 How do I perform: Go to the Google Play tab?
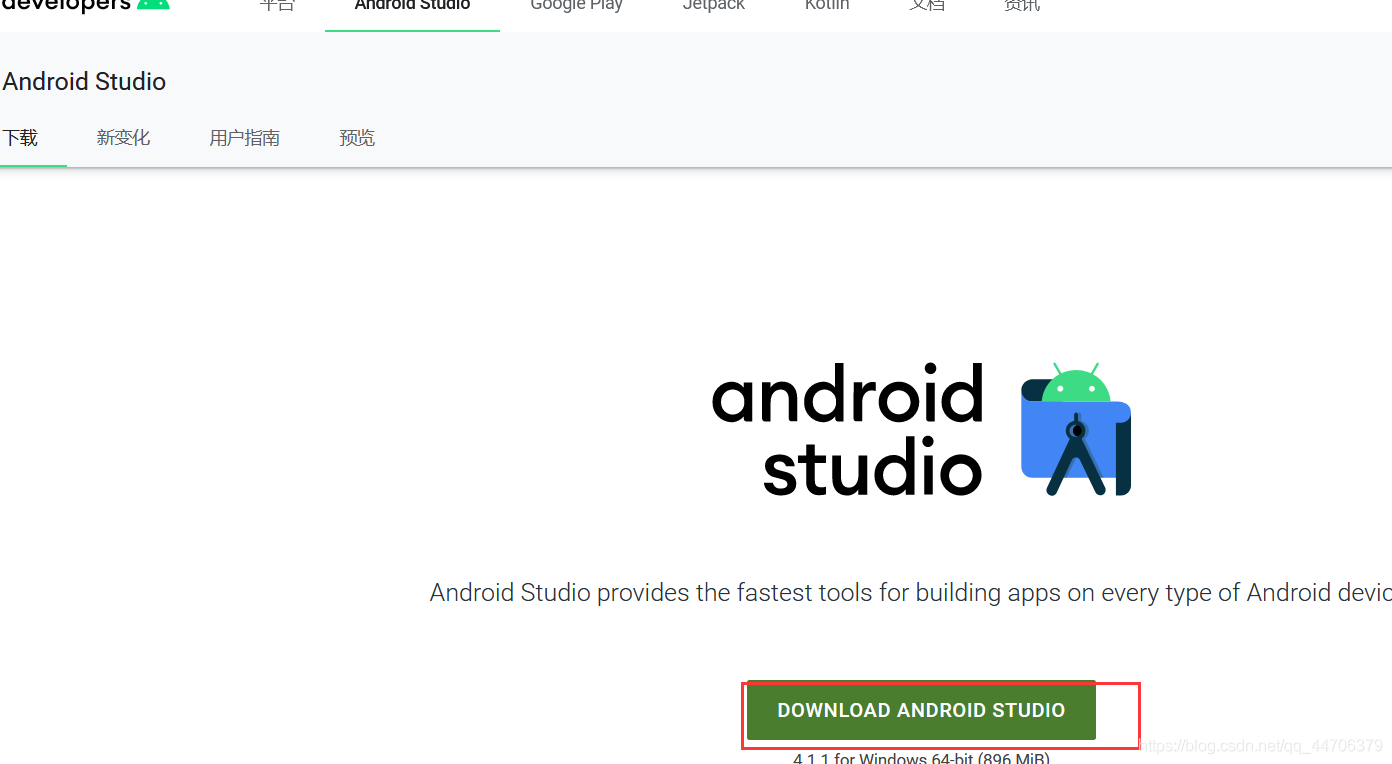(576, 5)
